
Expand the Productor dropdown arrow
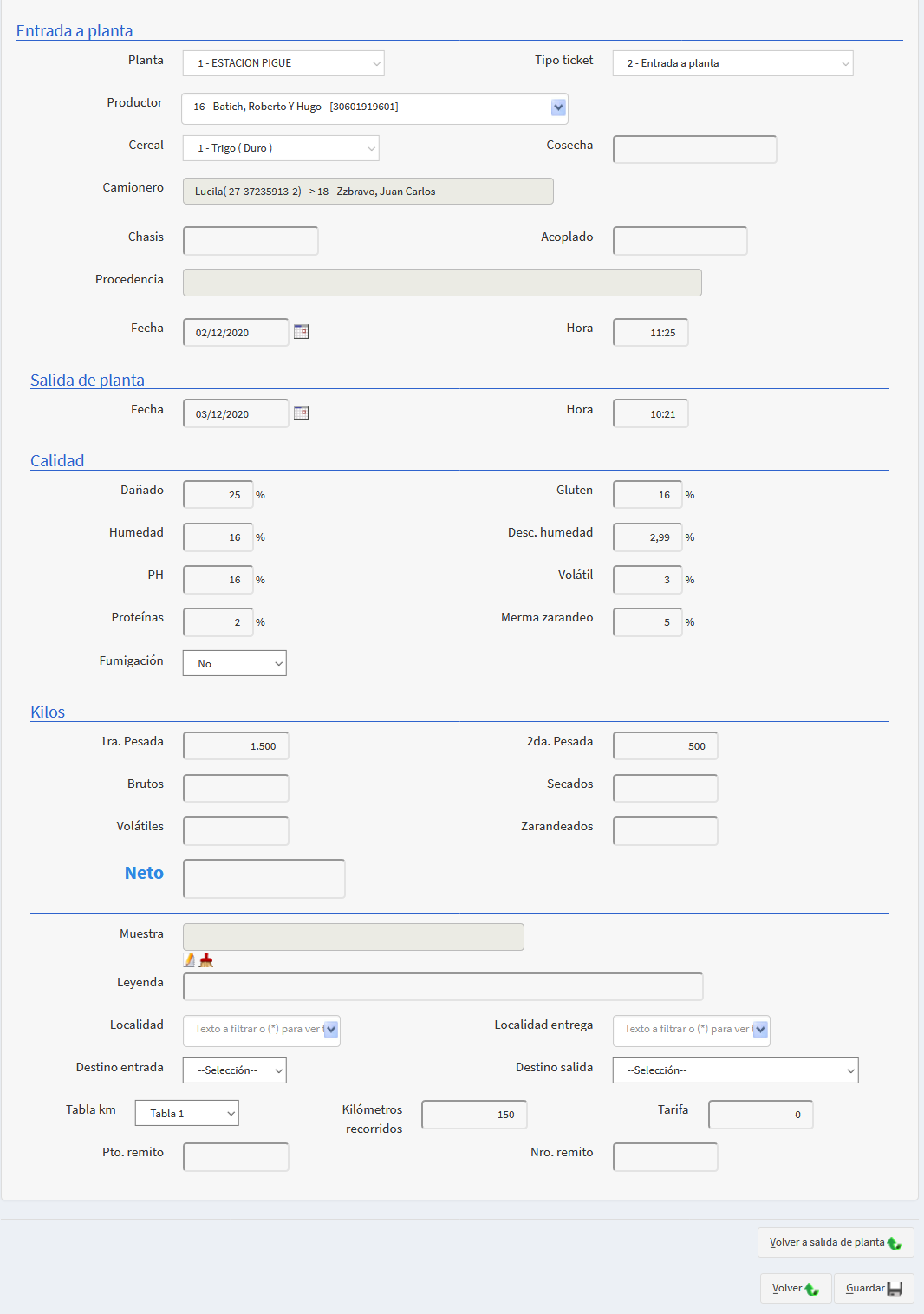click(x=558, y=107)
